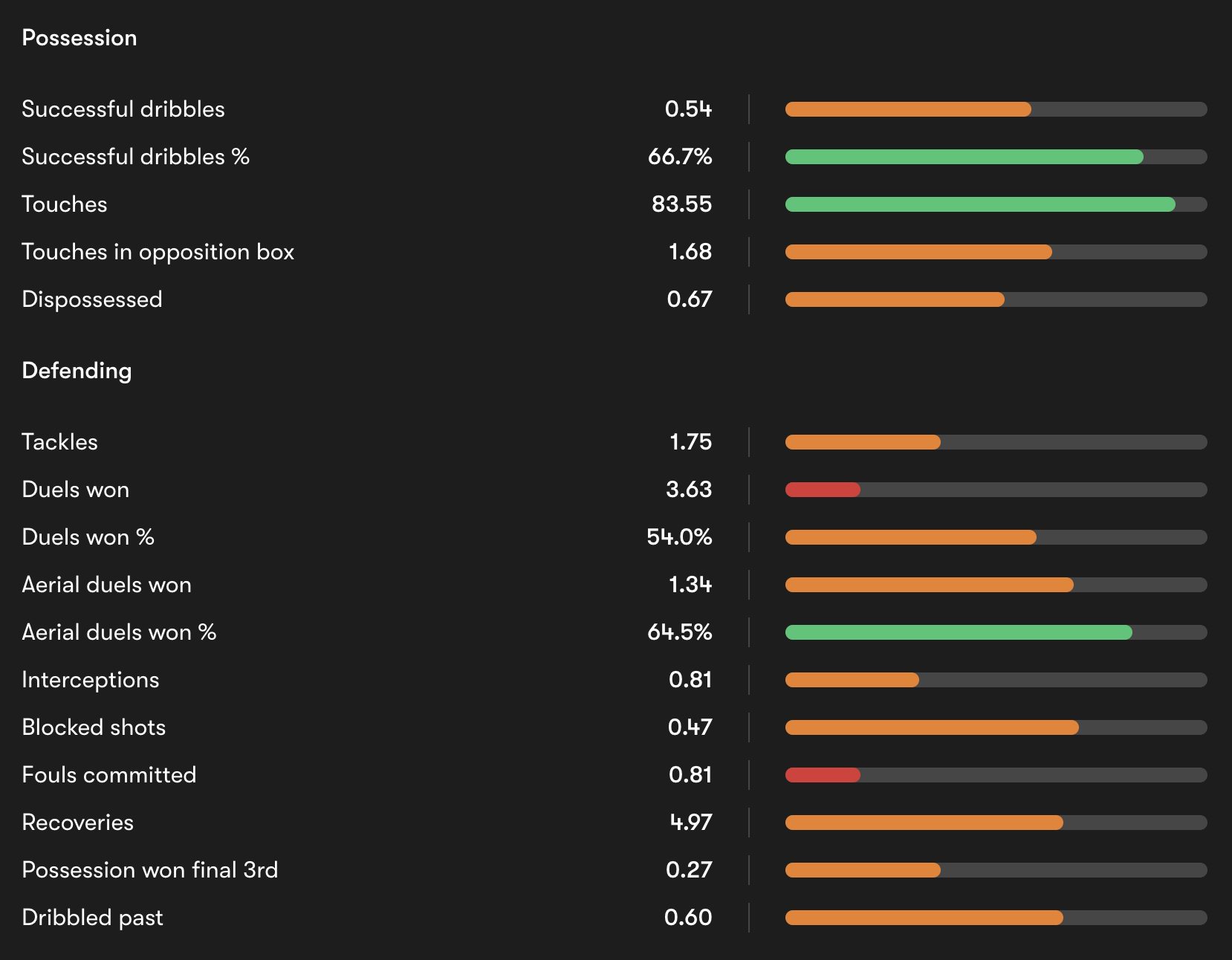Click the Possession section heading

tap(80, 38)
